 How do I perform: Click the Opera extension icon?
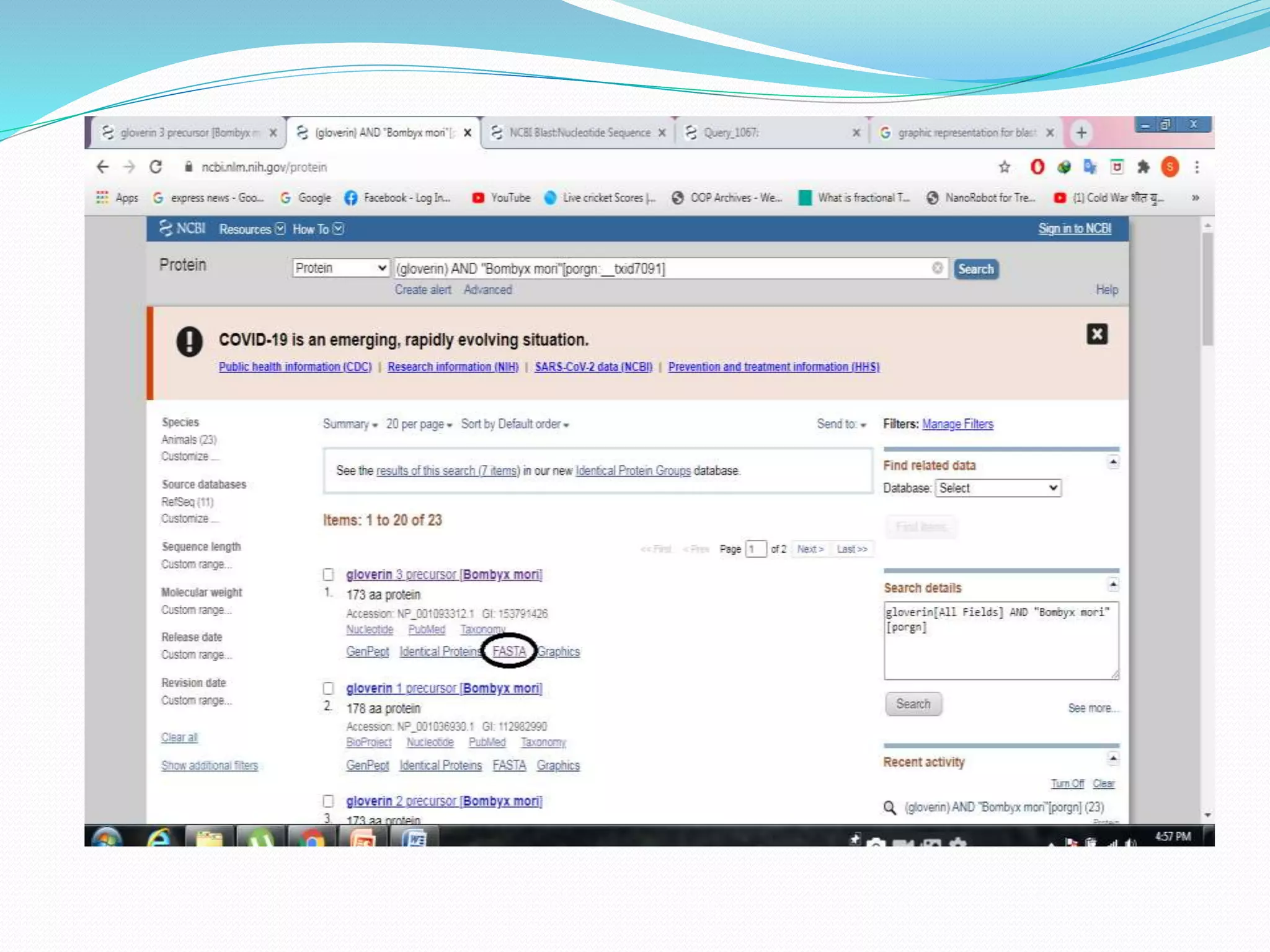(x=1037, y=167)
